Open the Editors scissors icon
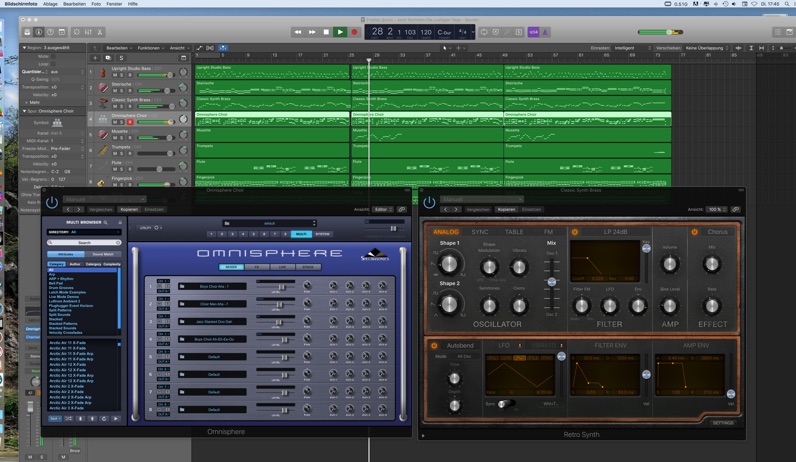This screenshot has width=796, height=462. pyautogui.click(x=100, y=32)
